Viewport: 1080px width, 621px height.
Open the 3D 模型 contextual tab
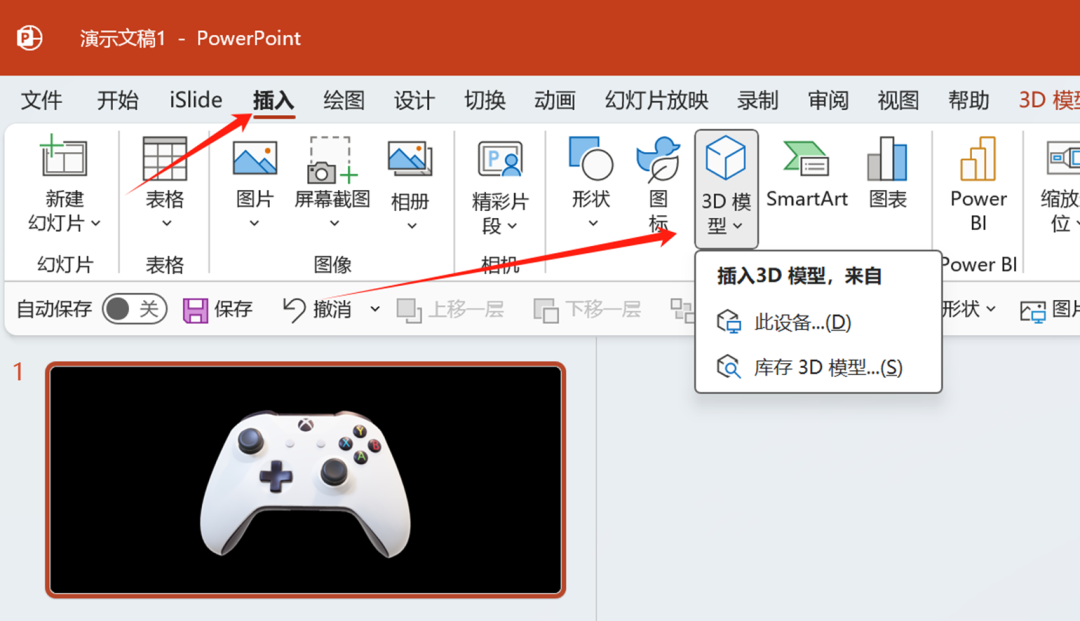click(x=1049, y=101)
